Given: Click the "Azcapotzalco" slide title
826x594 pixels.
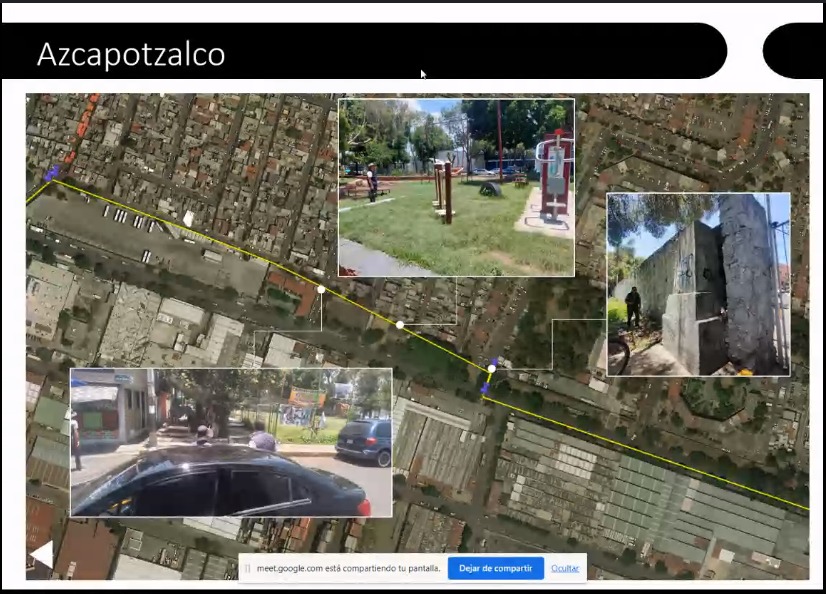Looking at the screenshot, I should pos(131,54).
